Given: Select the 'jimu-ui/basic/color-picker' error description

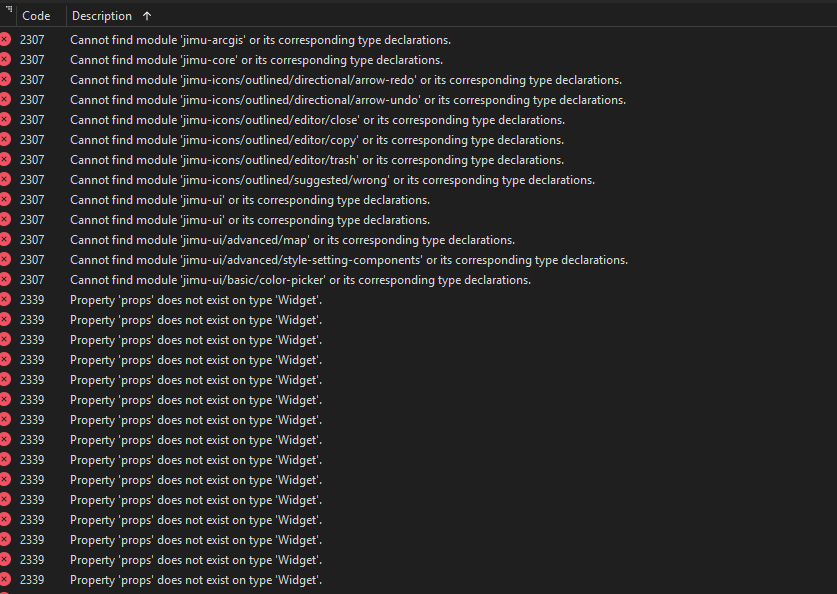Looking at the screenshot, I should coord(301,280).
